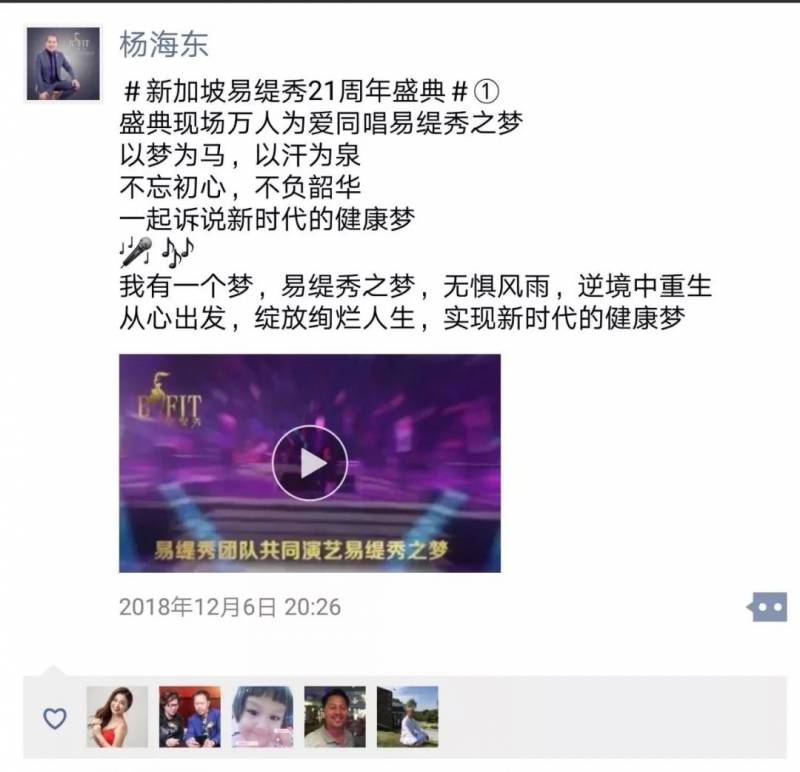This screenshot has width=800, height=772.
Task: Click the timestamp 2018年12月6日 20:26
Action: [x=230, y=607]
